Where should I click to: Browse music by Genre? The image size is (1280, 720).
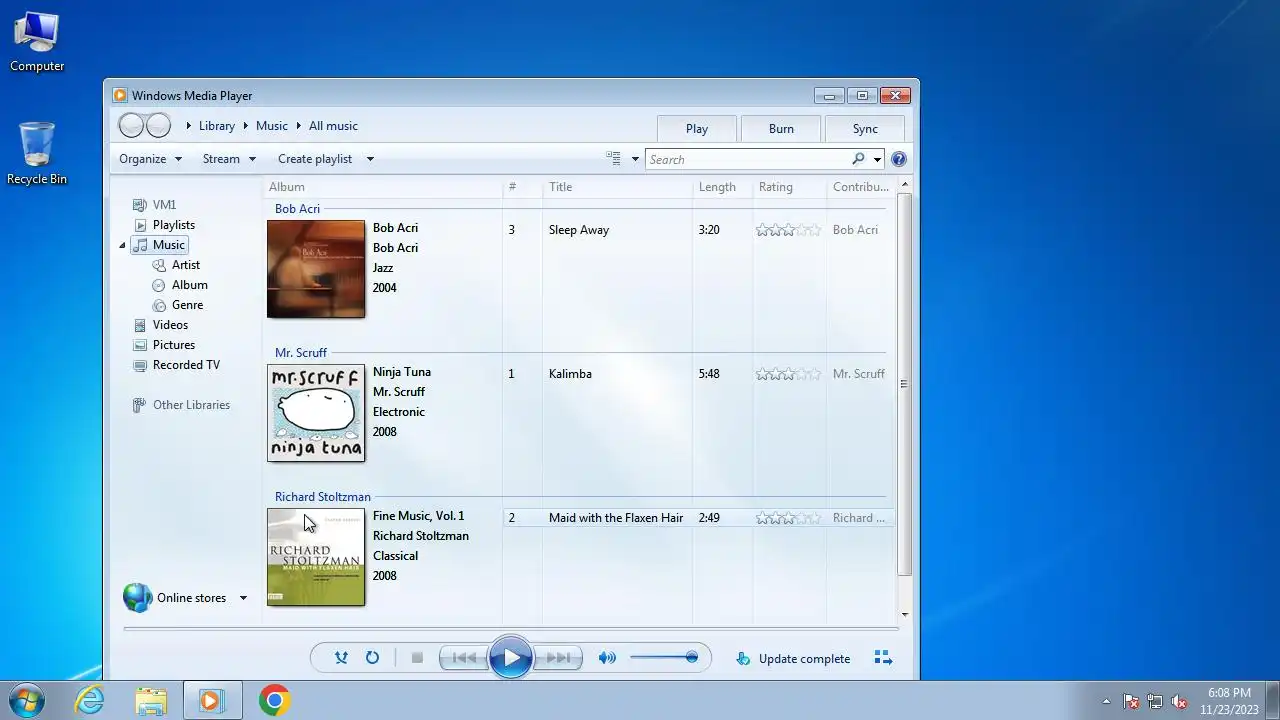(178, 305)
